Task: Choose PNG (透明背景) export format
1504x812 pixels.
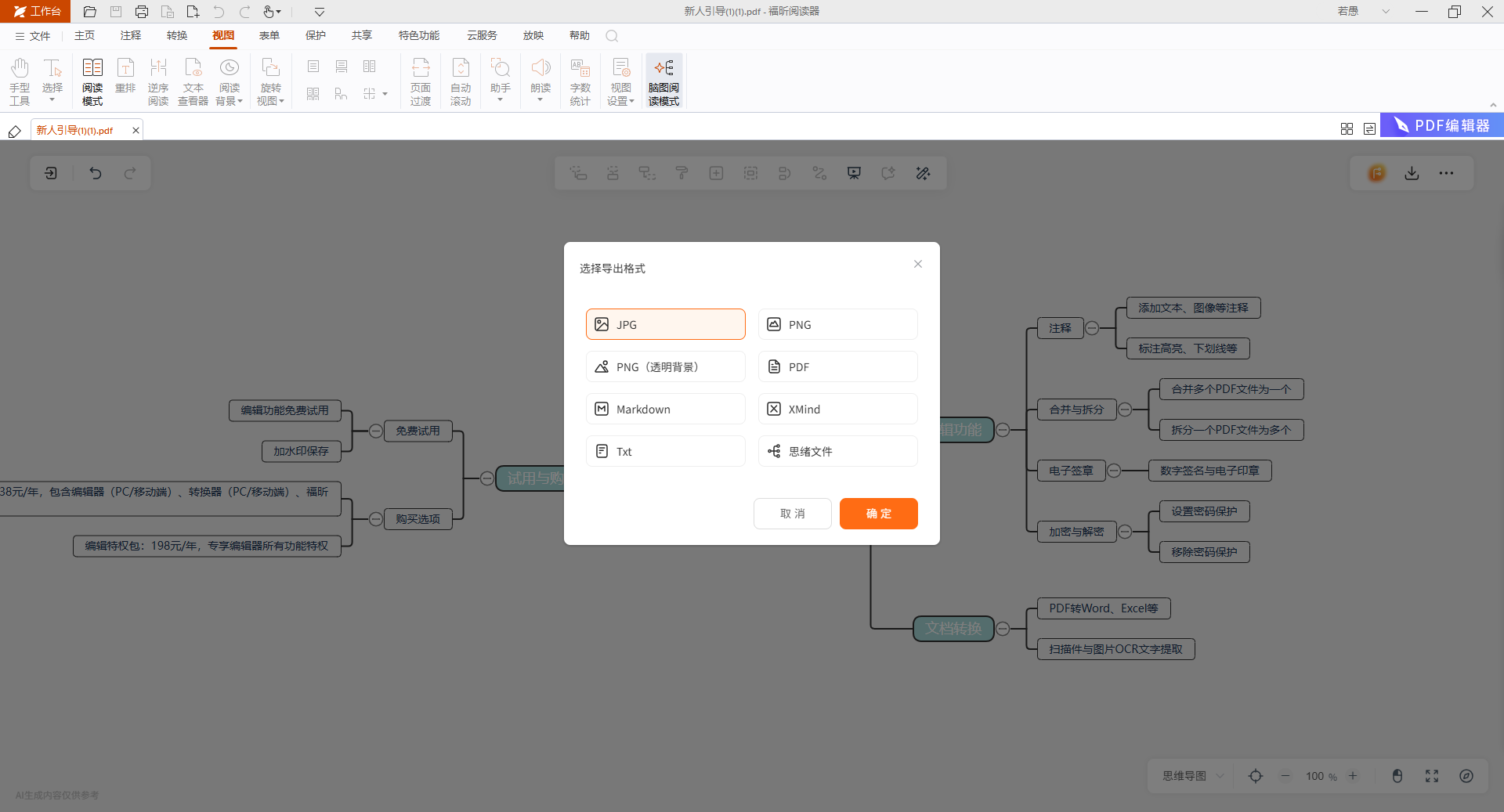Action: [x=665, y=366]
